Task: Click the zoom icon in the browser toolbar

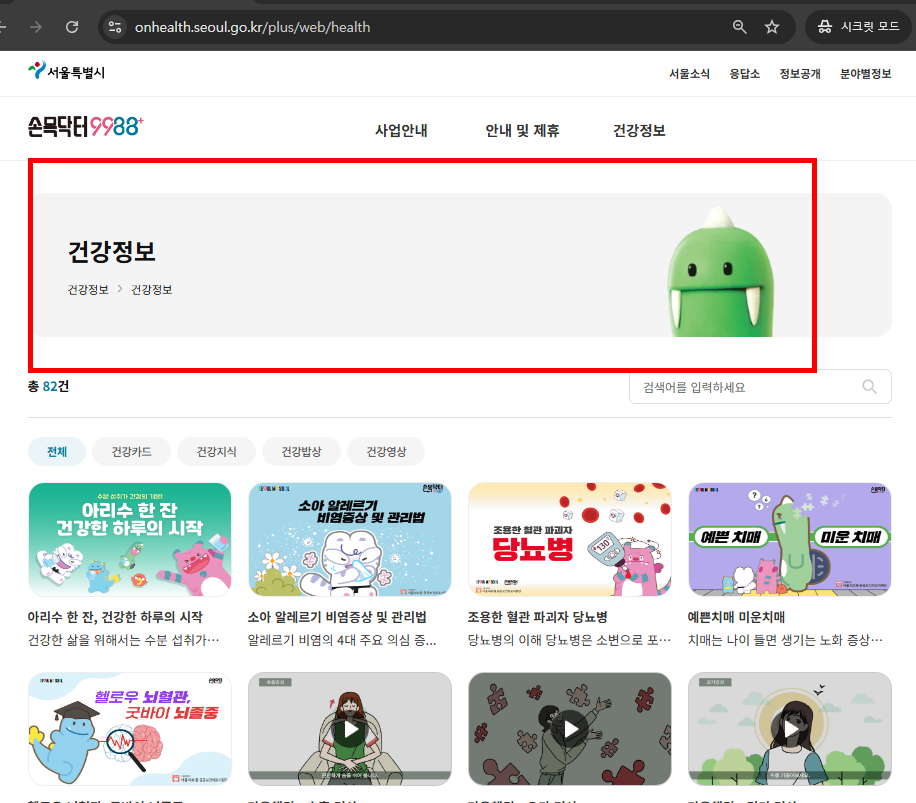Action: (739, 27)
